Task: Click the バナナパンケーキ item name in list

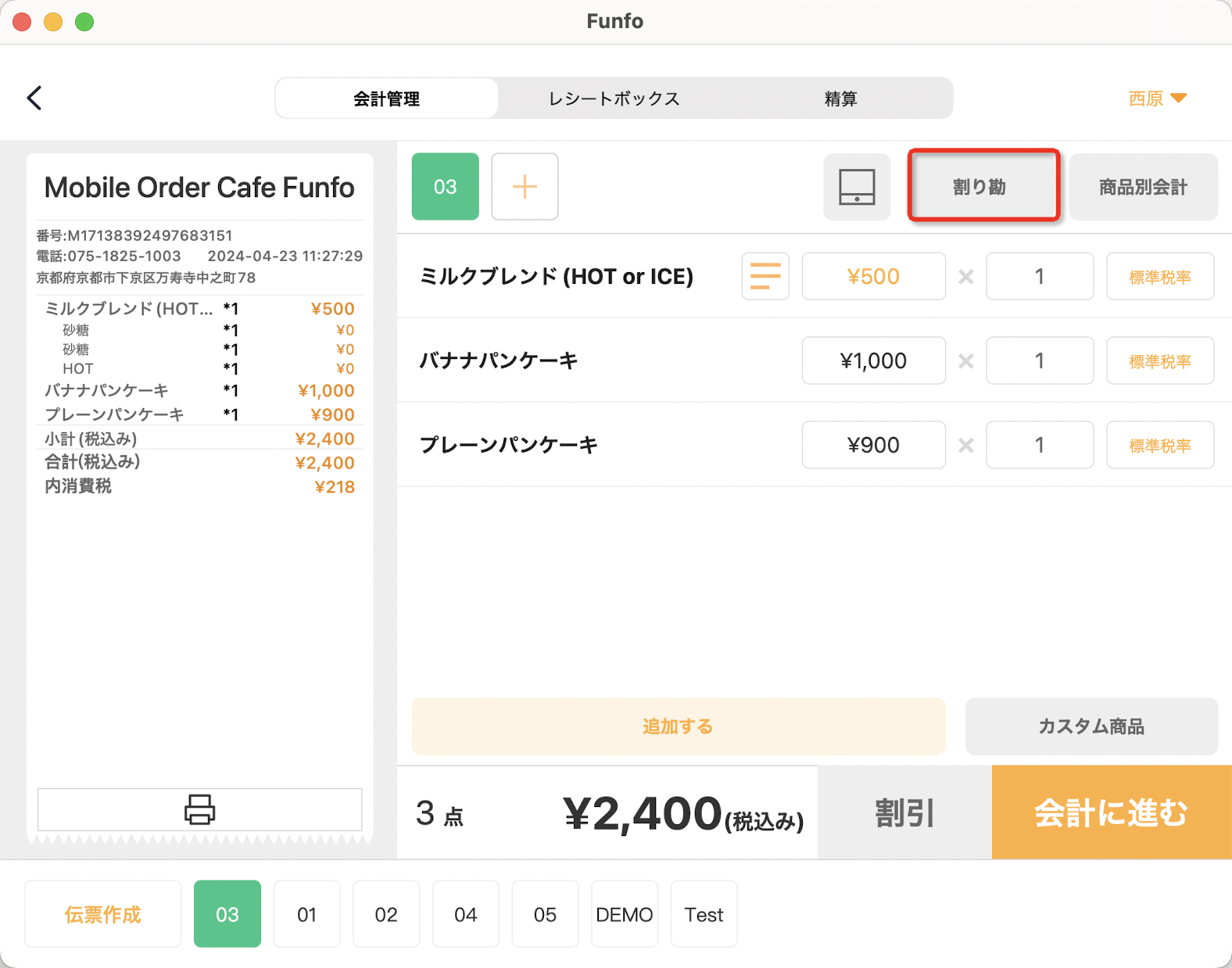Action: [499, 360]
